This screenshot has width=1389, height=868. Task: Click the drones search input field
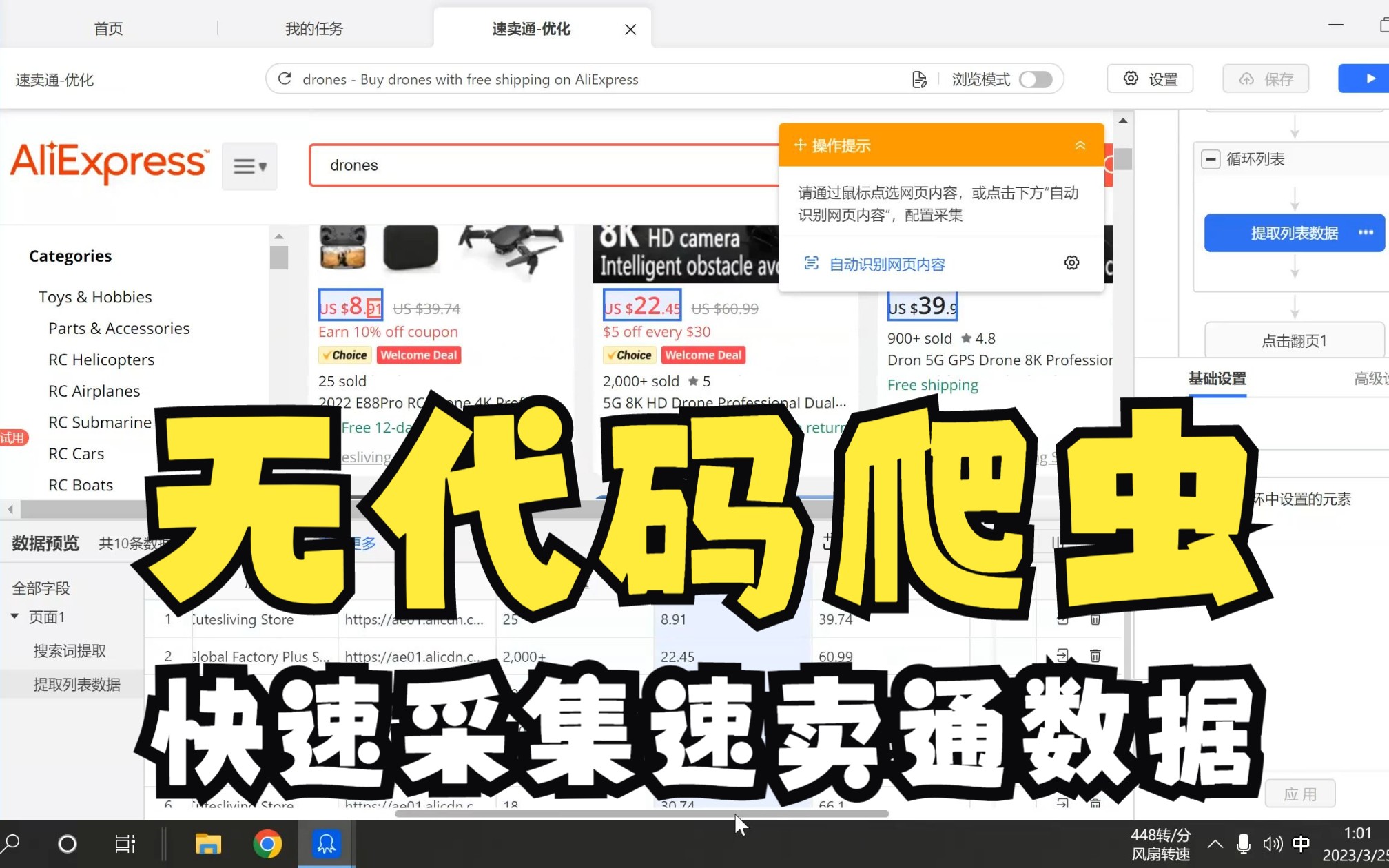[x=544, y=165]
